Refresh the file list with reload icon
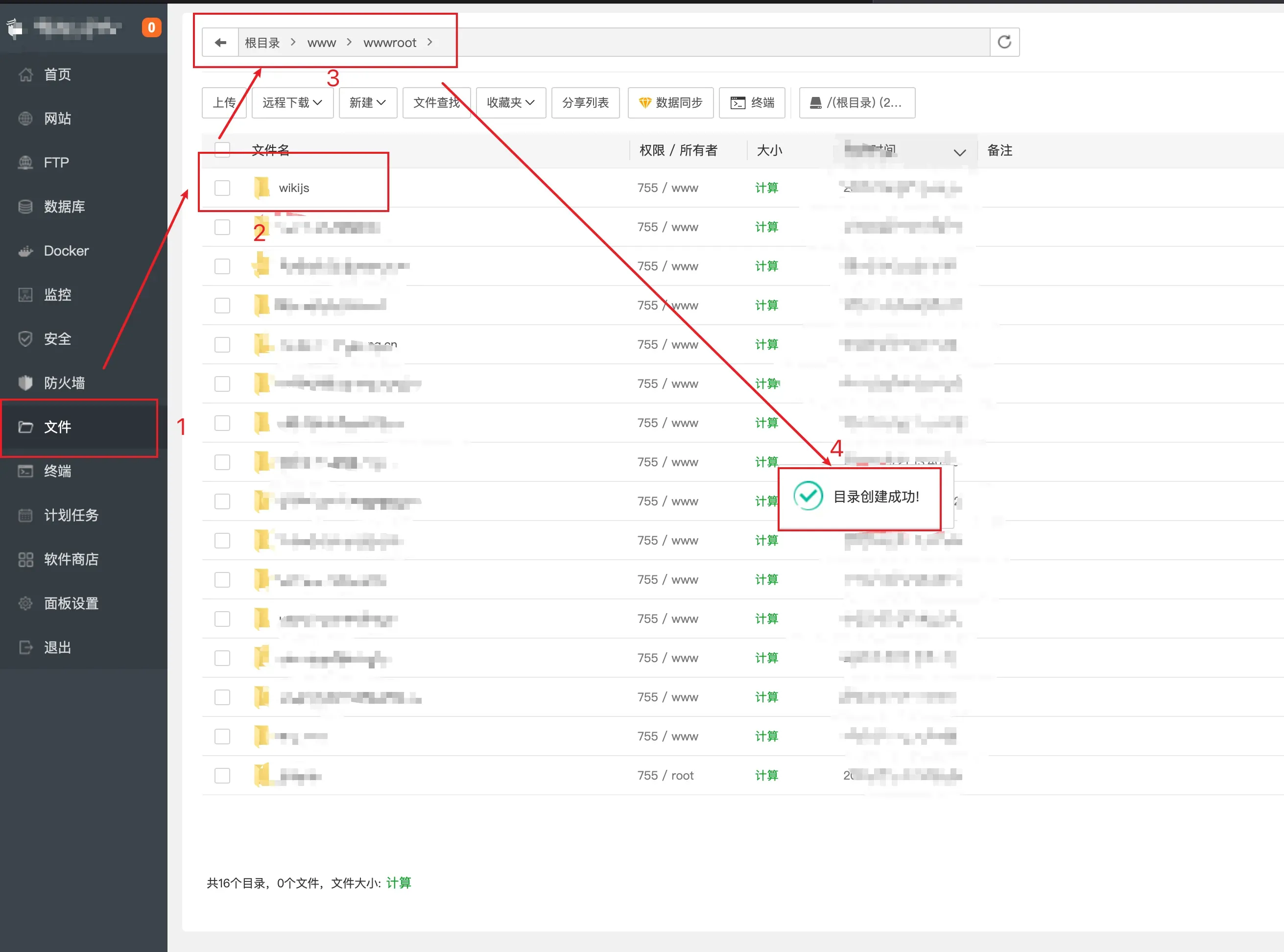 [1004, 42]
